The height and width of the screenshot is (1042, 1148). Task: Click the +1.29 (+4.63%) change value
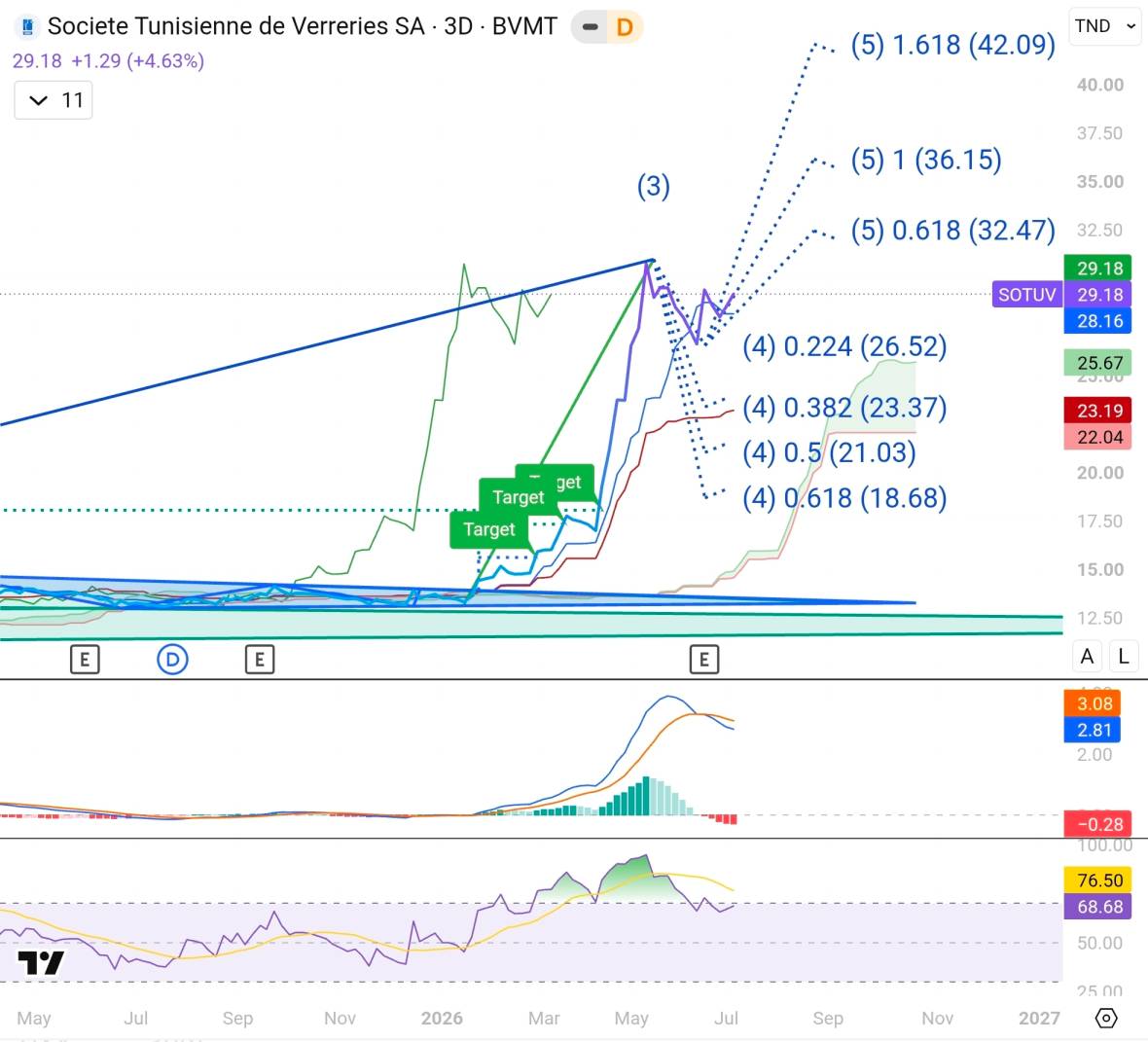tap(137, 60)
